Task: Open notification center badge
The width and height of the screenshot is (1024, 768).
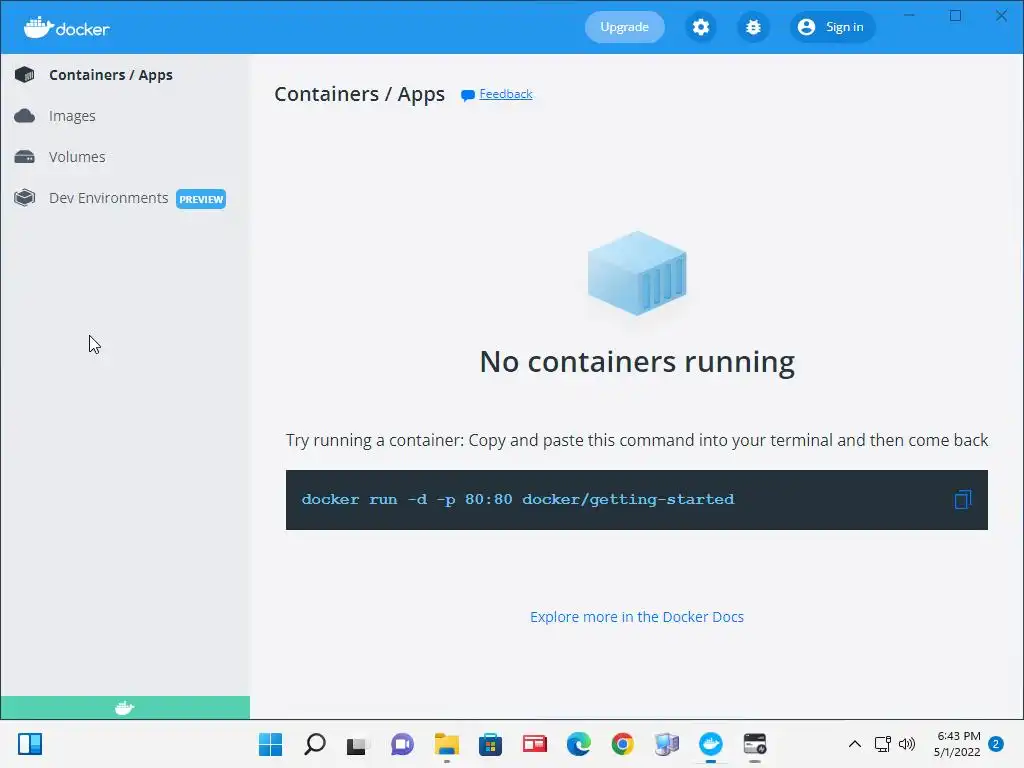Action: pyautogui.click(x=996, y=744)
